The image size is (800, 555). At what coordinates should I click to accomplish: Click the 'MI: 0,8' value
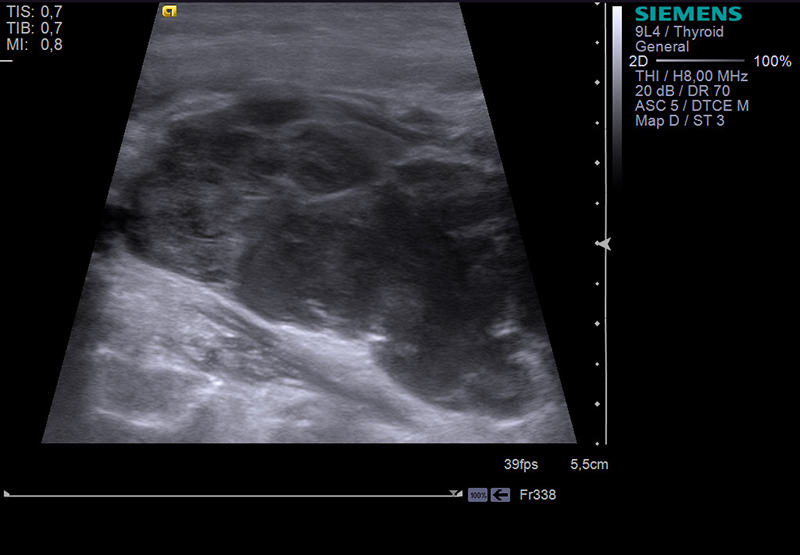coord(34,45)
